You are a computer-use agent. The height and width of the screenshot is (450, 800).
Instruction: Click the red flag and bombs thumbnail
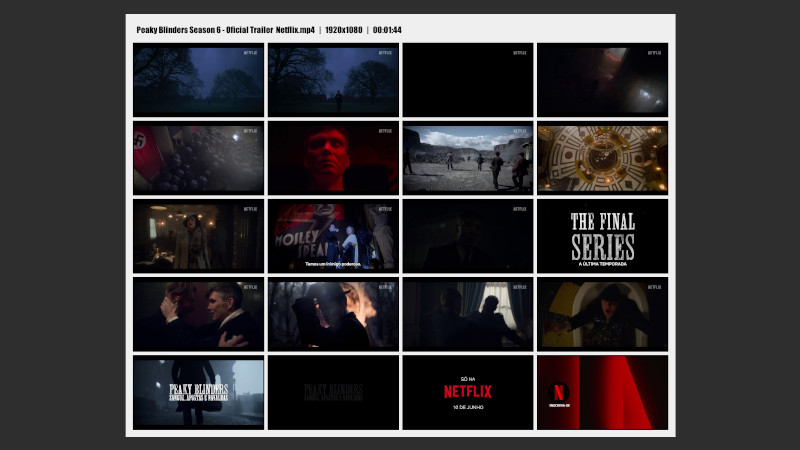tap(198, 158)
